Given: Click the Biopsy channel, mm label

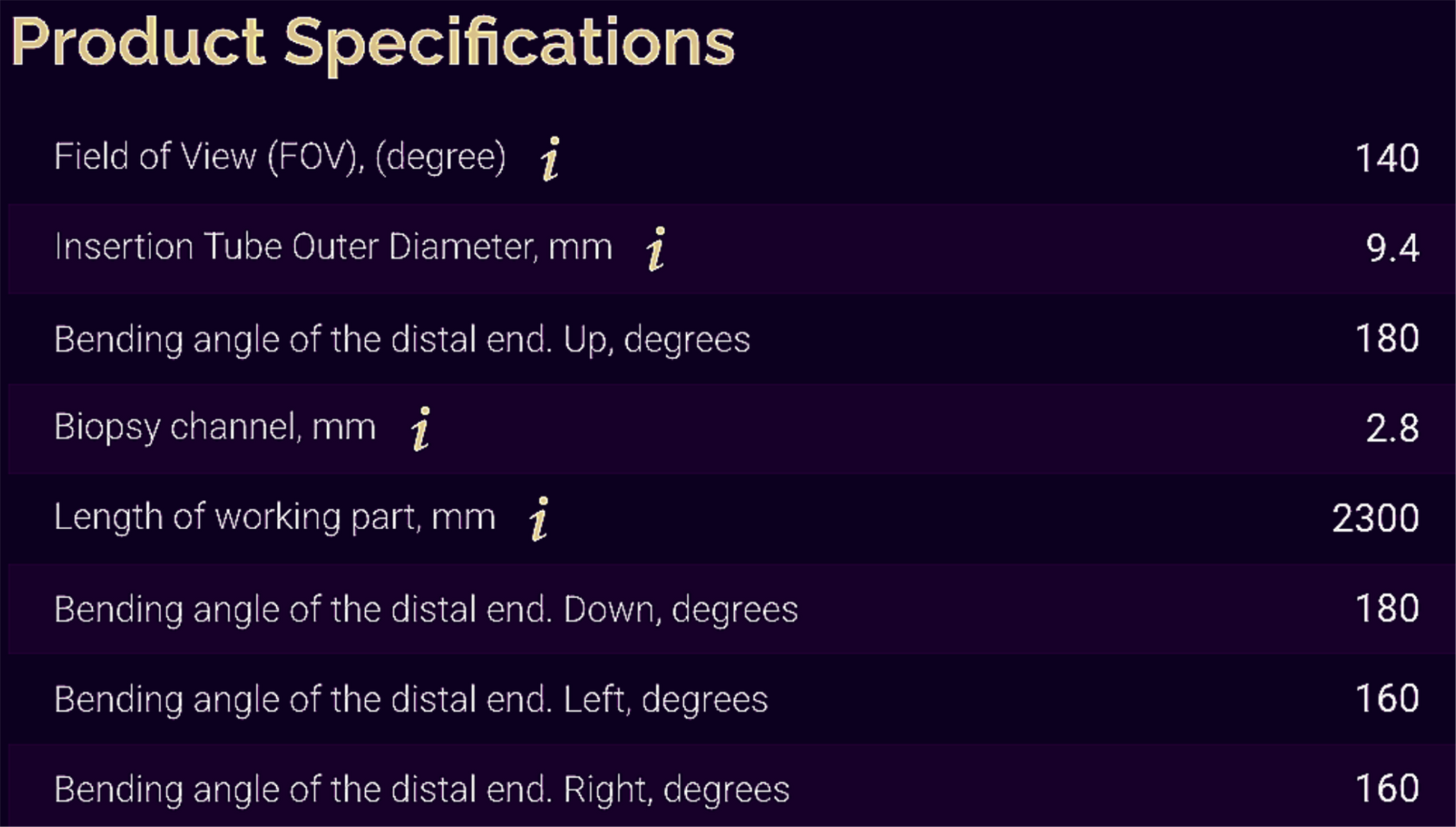Looking at the screenshot, I should coord(215,427).
